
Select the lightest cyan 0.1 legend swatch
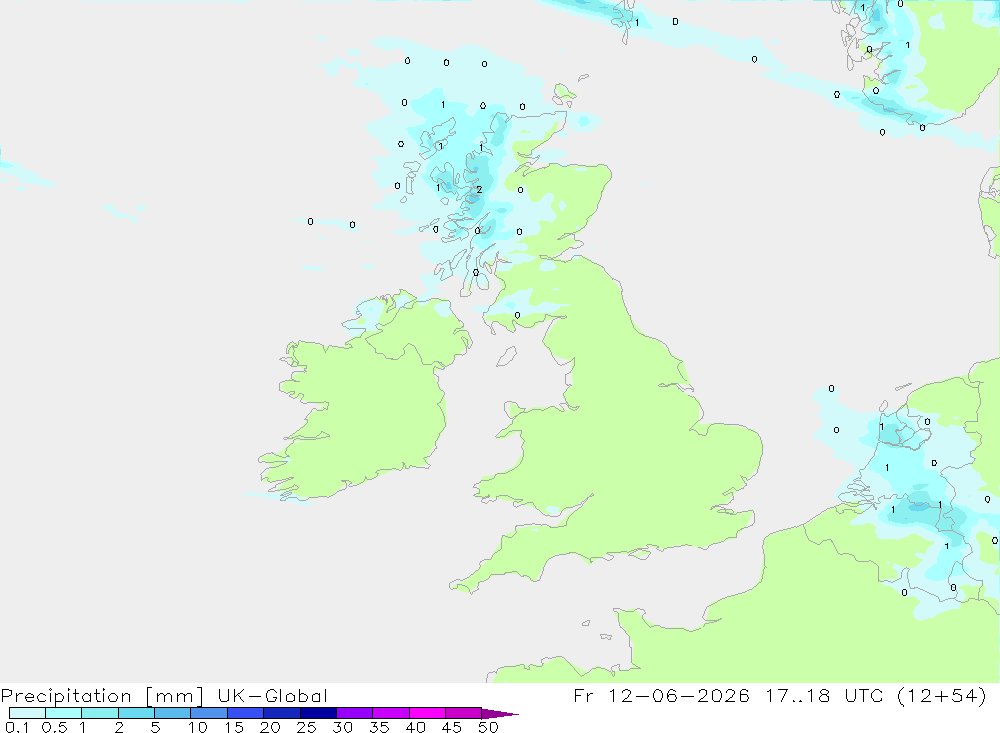click(27, 713)
